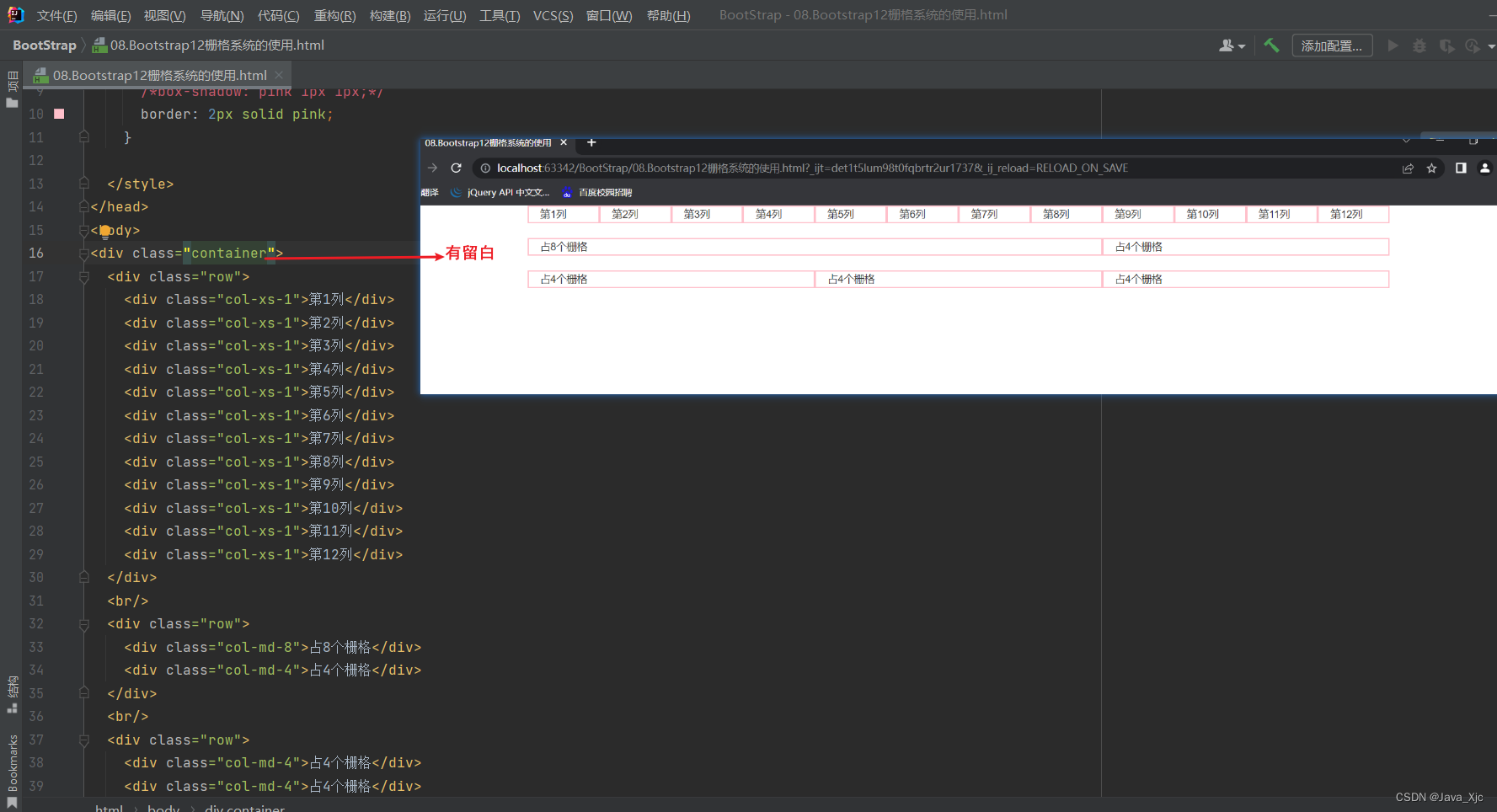Click the body breadcrumb at bottom
Screen dimensions: 1497x812
163,809
